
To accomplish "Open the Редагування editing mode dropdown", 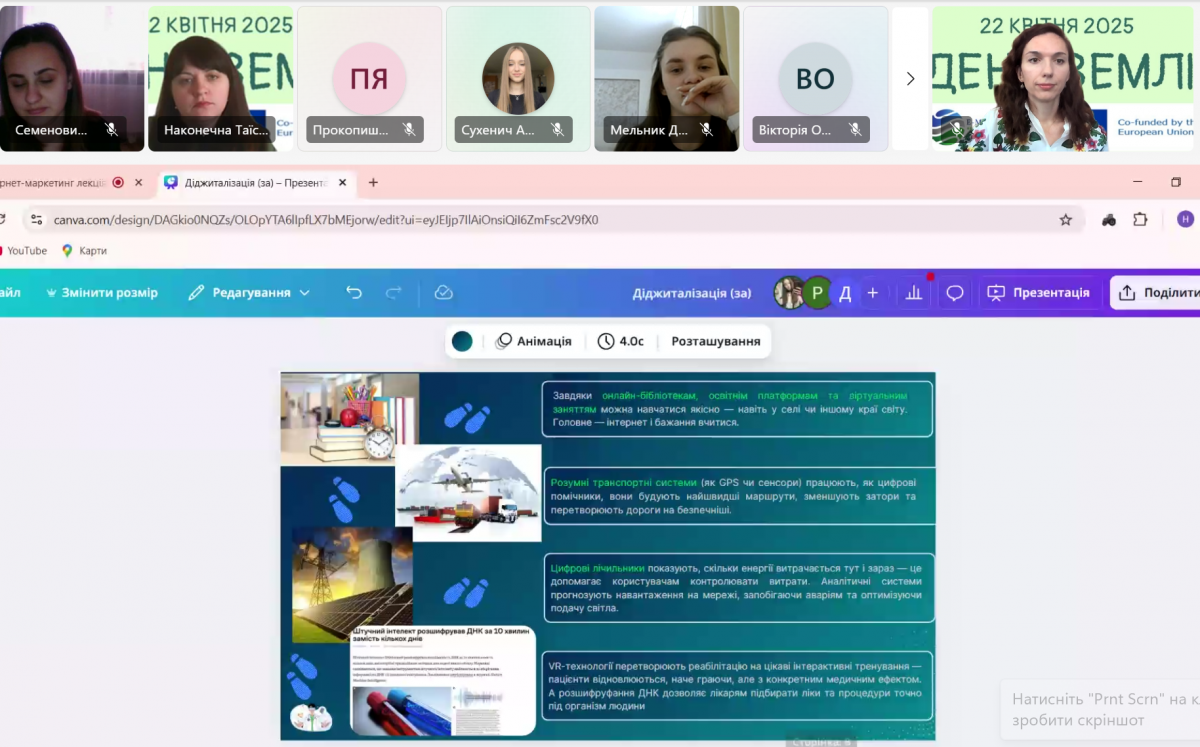I will click(249, 292).
